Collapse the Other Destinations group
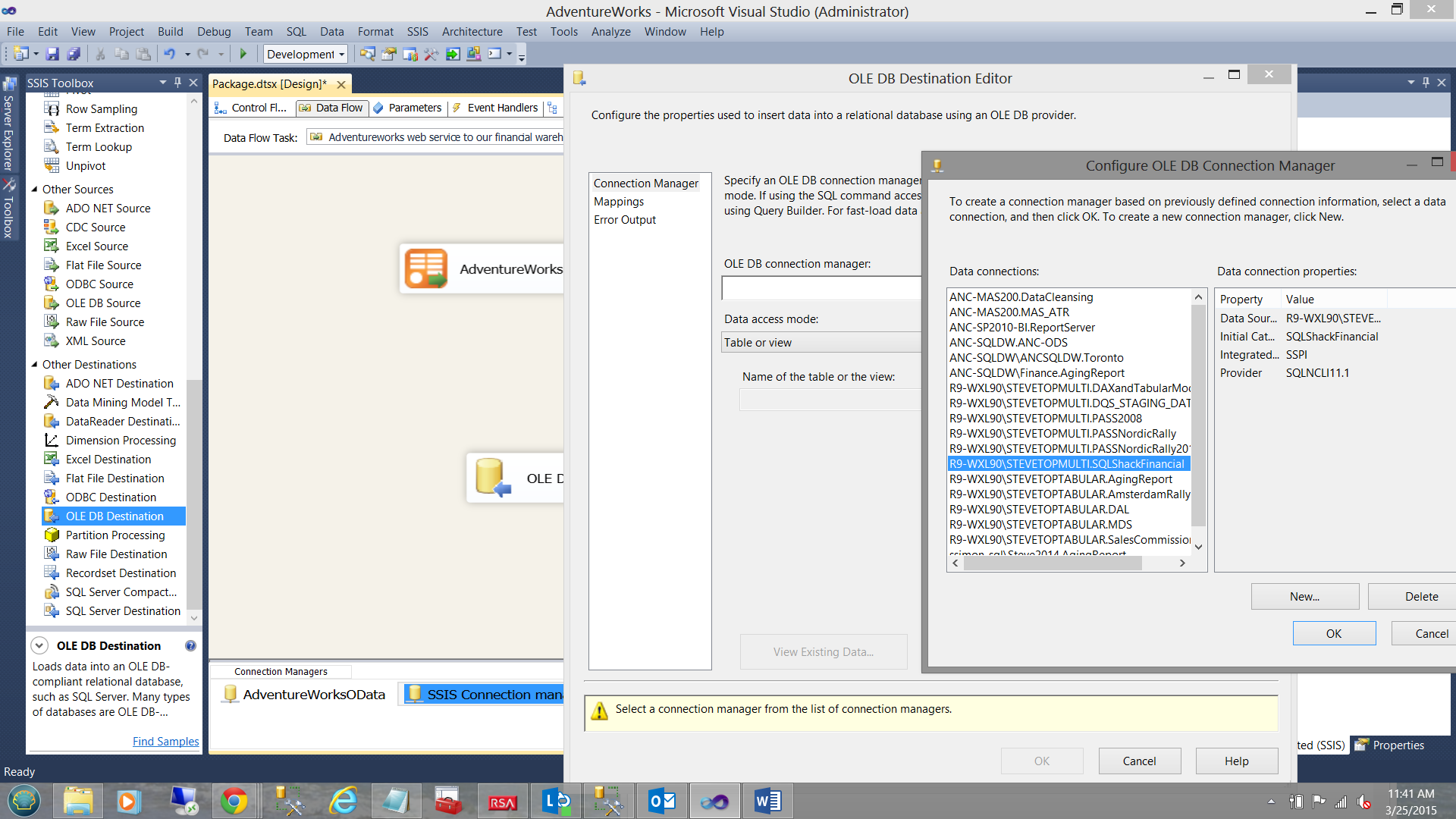 click(x=34, y=364)
